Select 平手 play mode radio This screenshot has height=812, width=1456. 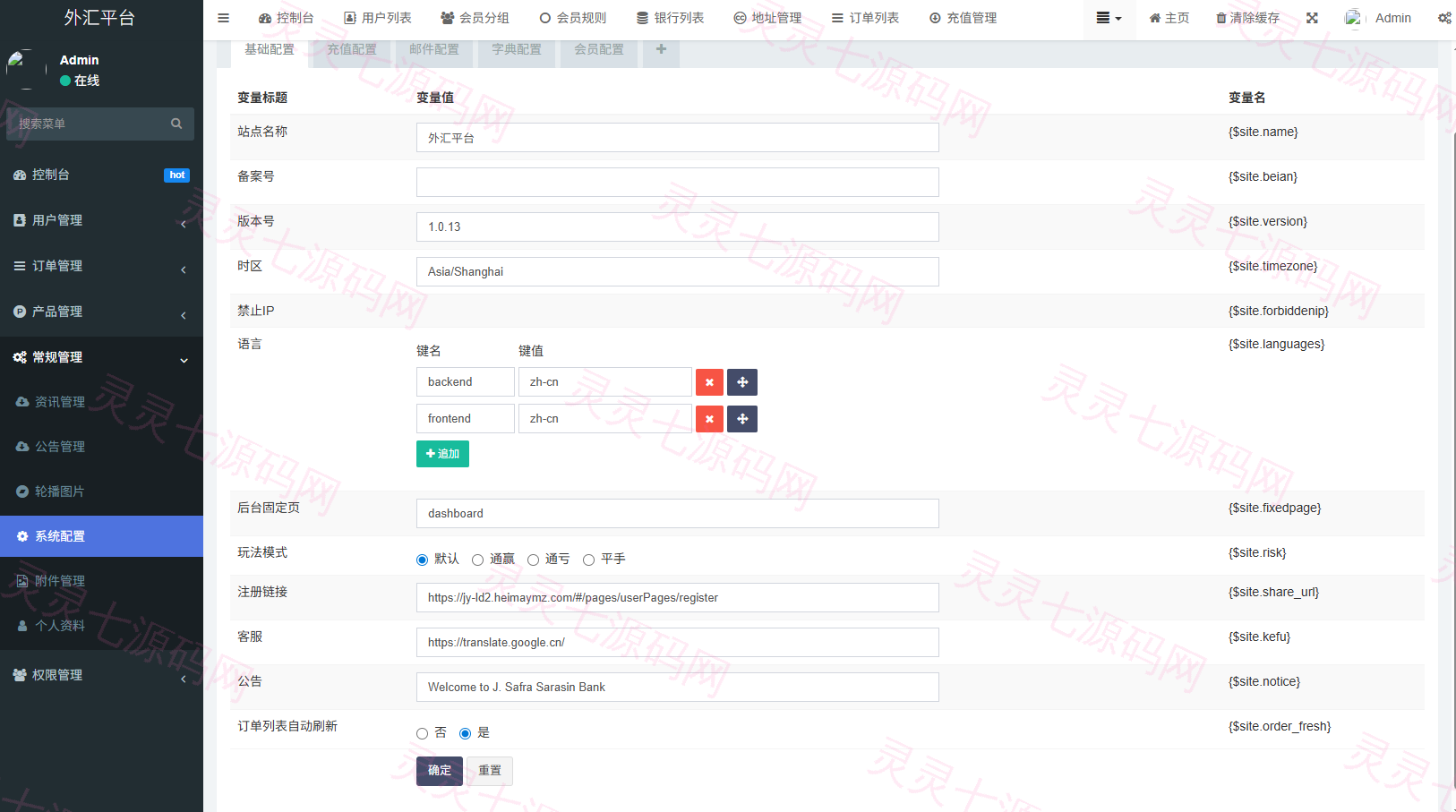[x=588, y=560]
